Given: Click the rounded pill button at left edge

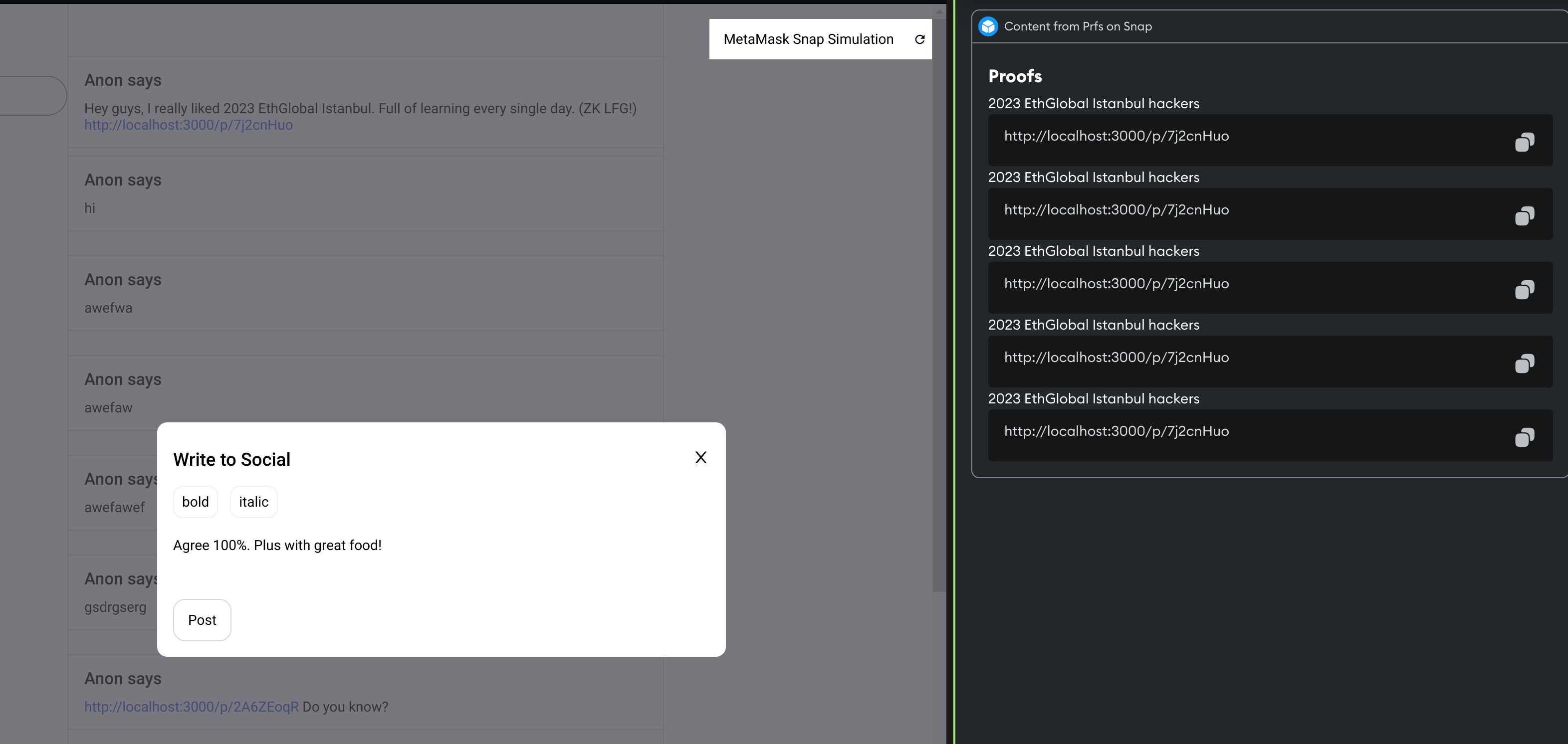Looking at the screenshot, I should point(33,96).
